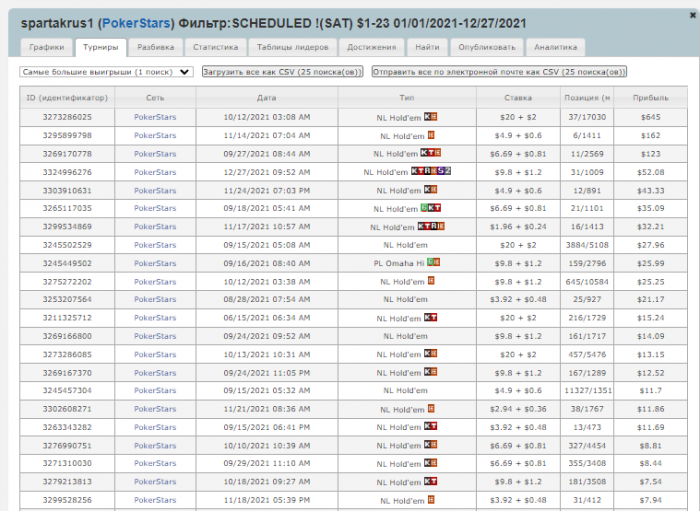
Task: Select the $7.94 profit cell
Action: pos(650,500)
